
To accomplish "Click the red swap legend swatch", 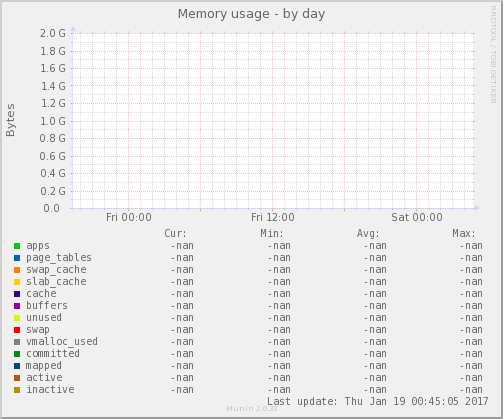I will coord(17,330).
